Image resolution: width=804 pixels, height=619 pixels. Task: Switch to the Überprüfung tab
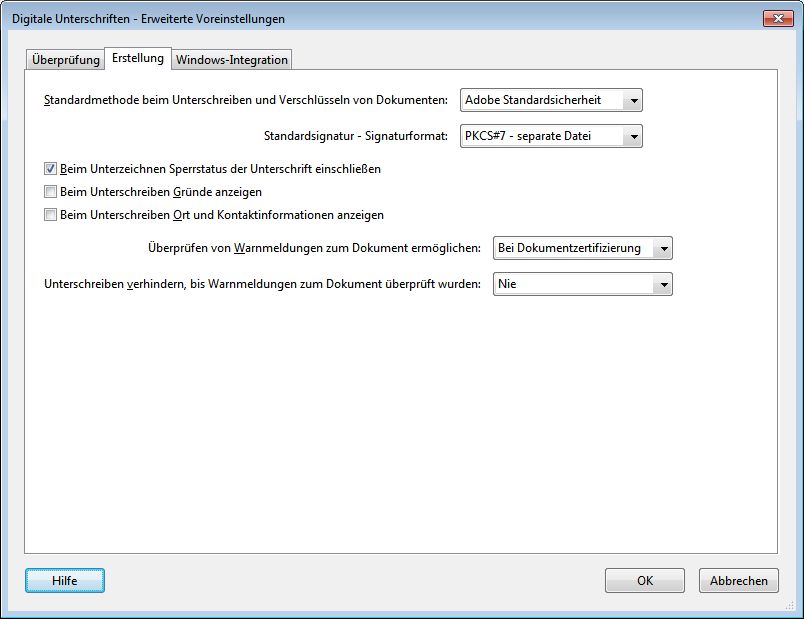tap(66, 60)
